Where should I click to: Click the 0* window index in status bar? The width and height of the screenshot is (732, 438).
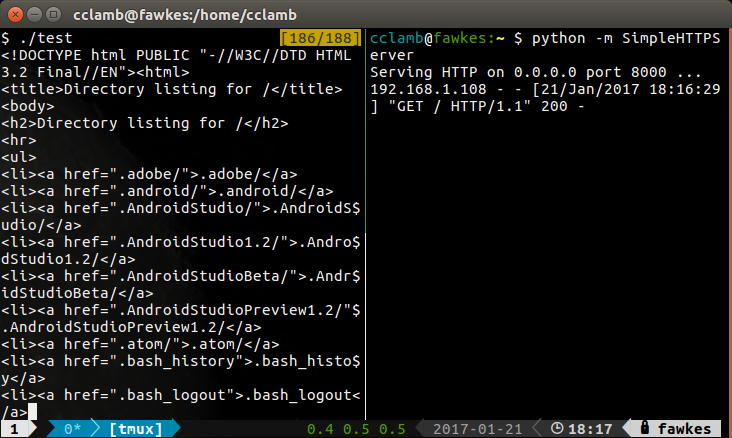coord(72,429)
